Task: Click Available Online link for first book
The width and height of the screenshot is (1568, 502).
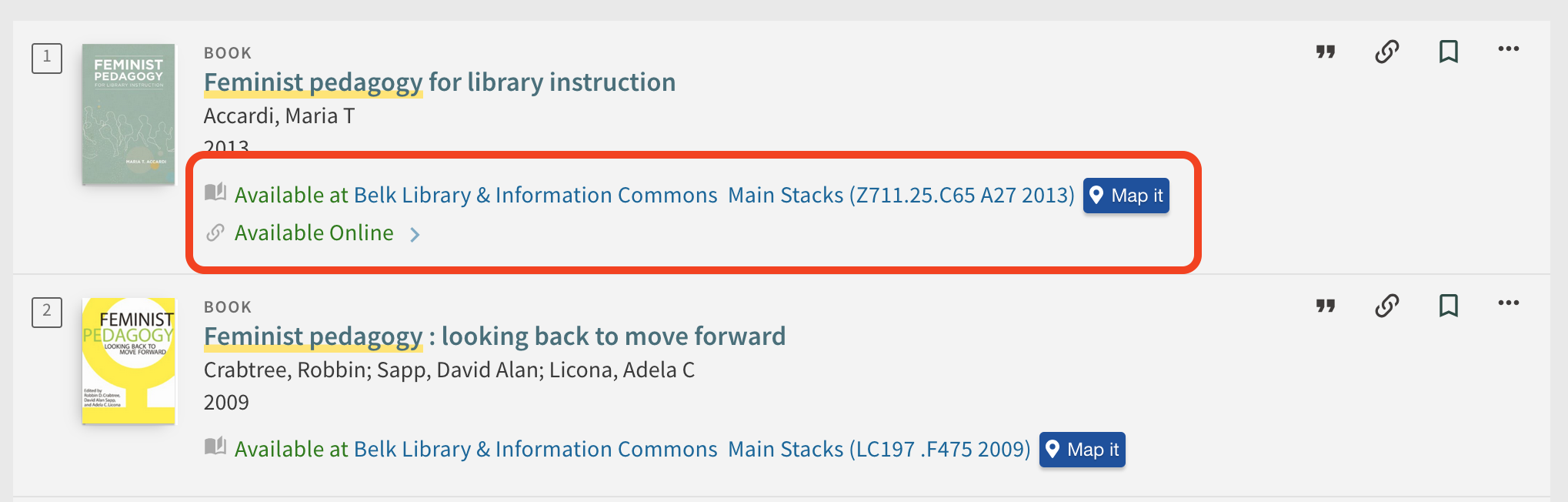Action: [x=314, y=233]
